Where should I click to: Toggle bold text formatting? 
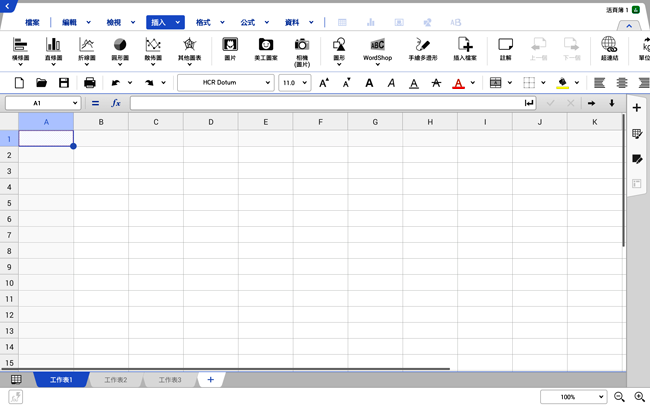pyautogui.click(x=369, y=83)
